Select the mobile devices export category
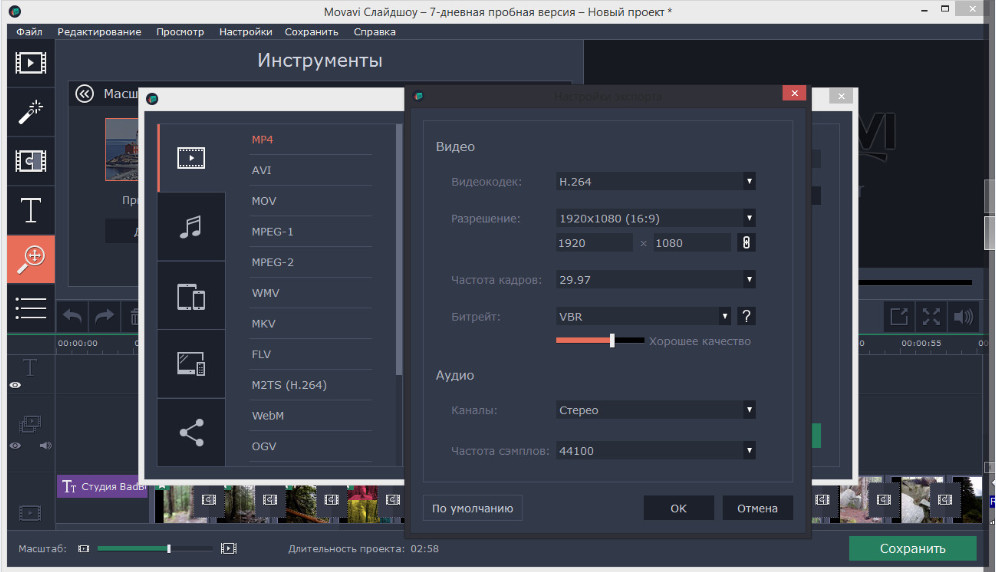This screenshot has width=996, height=572. click(191, 296)
